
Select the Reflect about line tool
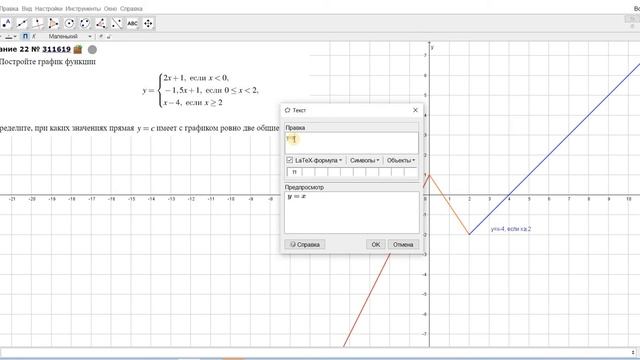coord(117,23)
